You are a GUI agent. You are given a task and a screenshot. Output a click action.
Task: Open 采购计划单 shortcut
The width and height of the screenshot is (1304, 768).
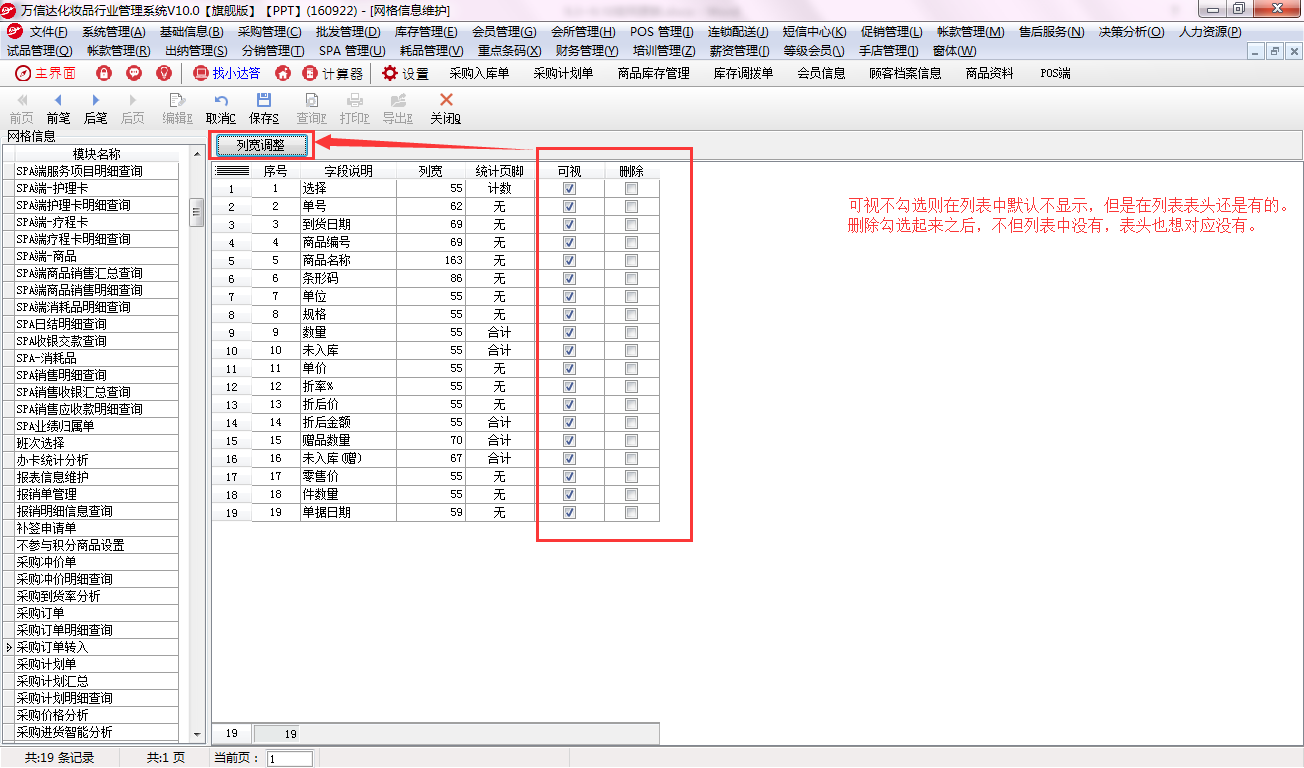point(563,73)
